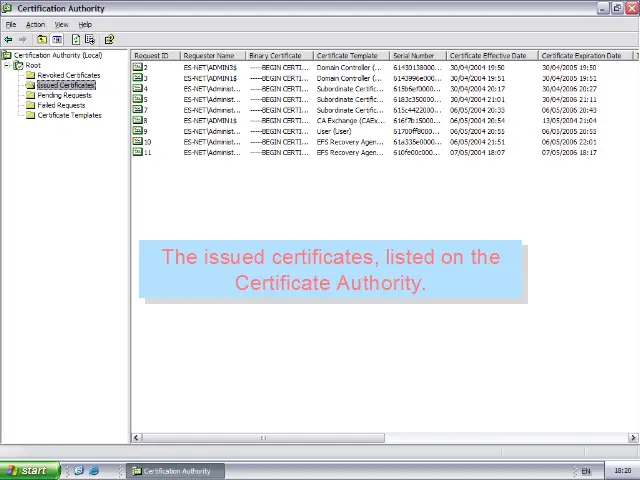Select expiration date 06/05/2006 20:43
The width and height of the screenshot is (640, 480).
click(x=569, y=110)
